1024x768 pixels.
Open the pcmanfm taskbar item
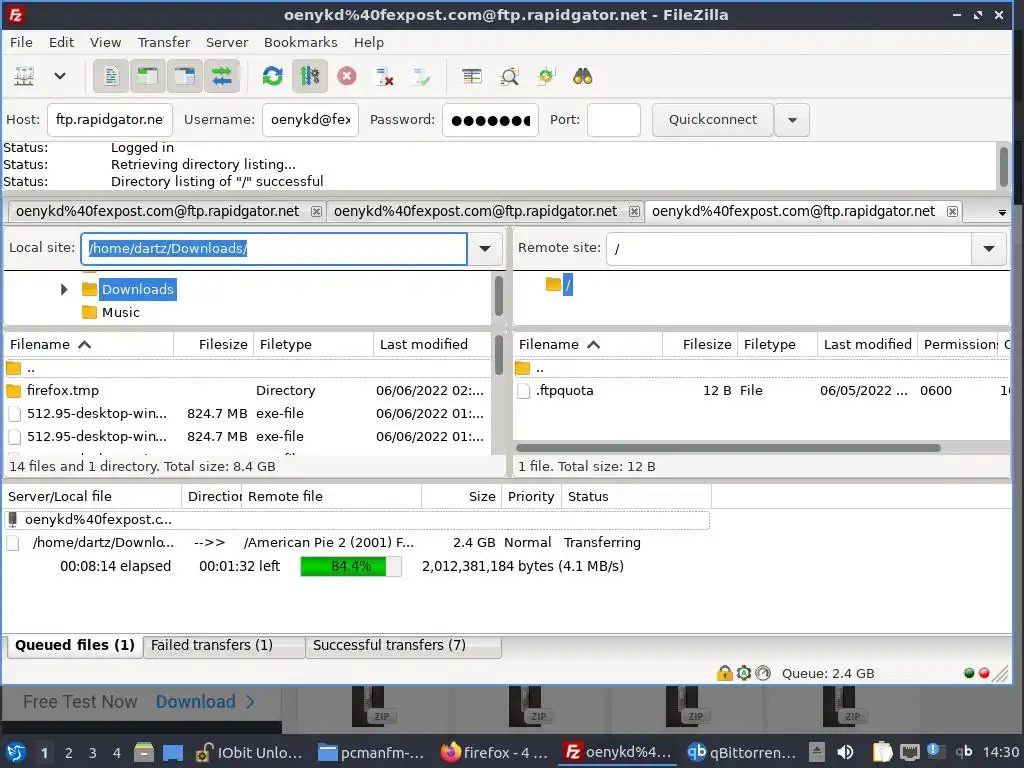tap(372, 752)
